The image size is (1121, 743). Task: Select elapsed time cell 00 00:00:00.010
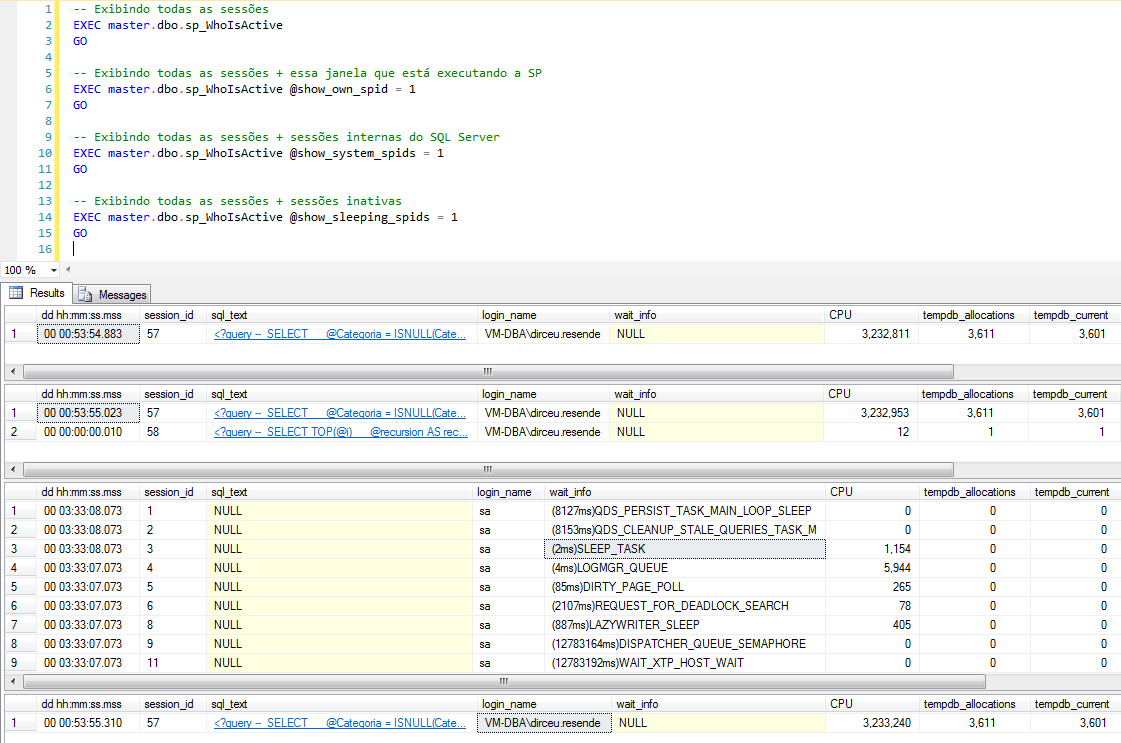coord(88,432)
